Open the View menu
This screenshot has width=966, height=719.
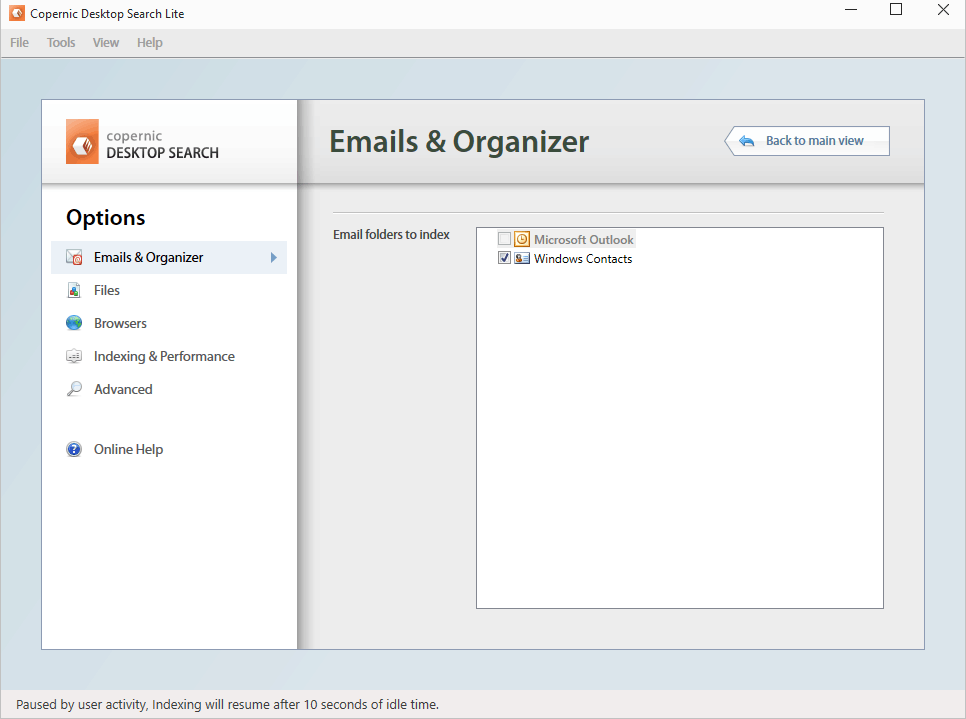tap(106, 43)
